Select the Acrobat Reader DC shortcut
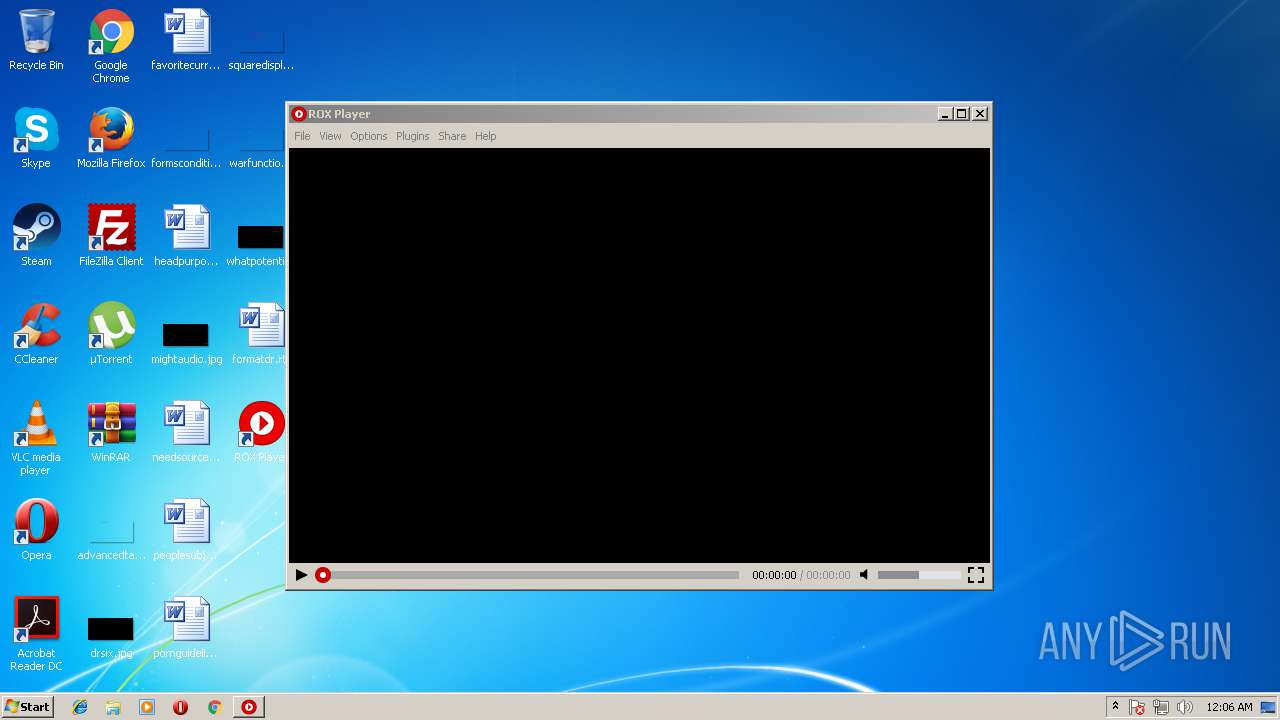Viewport: 1280px width, 720px height. [x=36, y=634]
